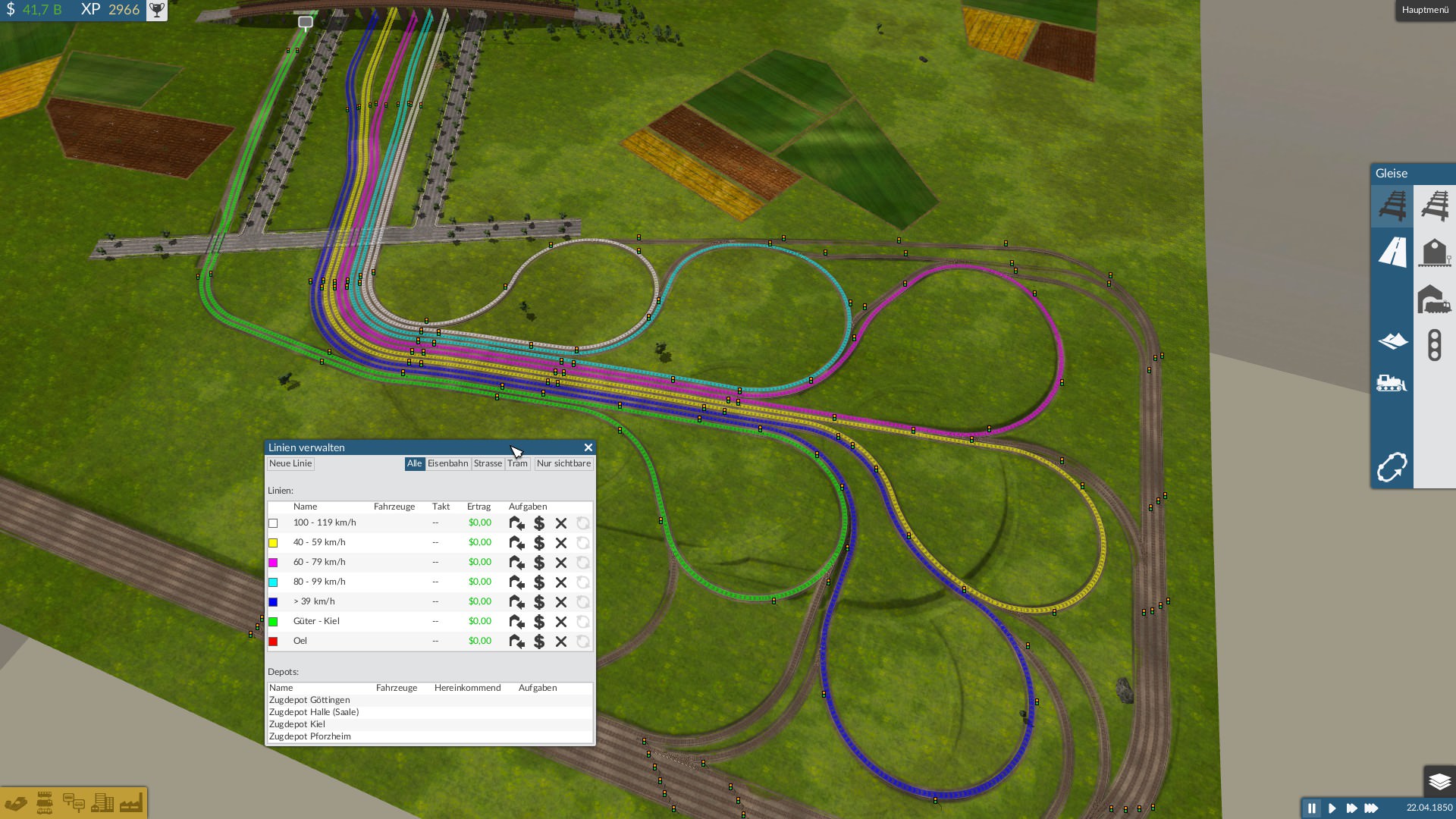Select the track construction tool
The height and width of the screenshot is (819, 1456).
point(1392,206)
